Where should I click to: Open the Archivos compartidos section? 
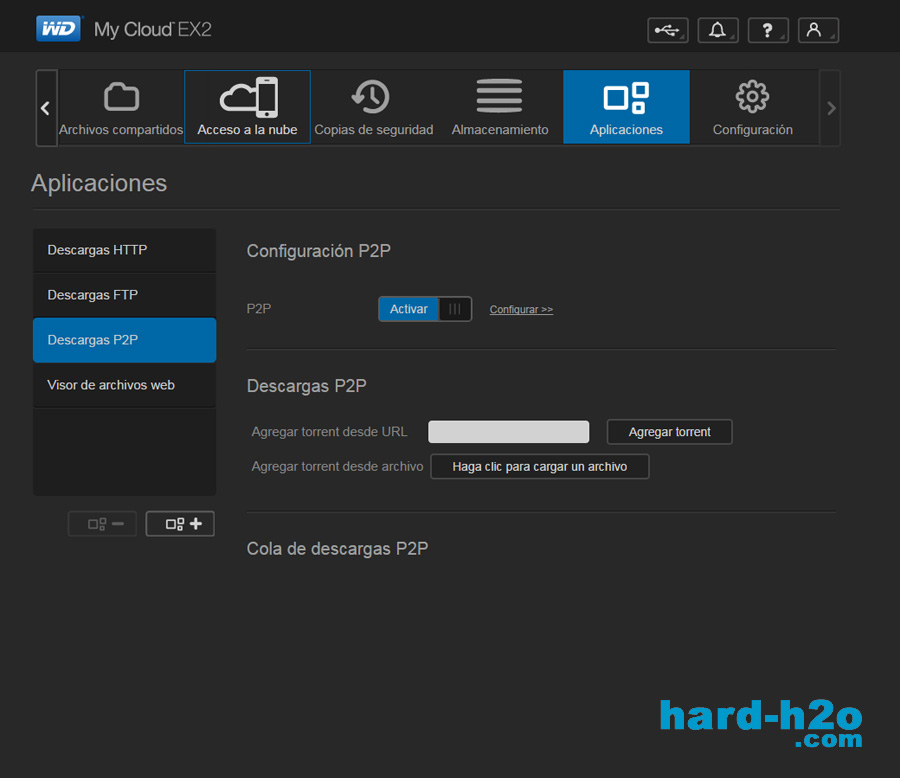pos(121,107)
